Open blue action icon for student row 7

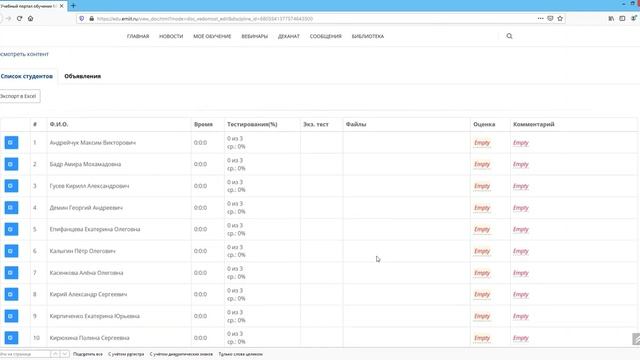[11, 272]
